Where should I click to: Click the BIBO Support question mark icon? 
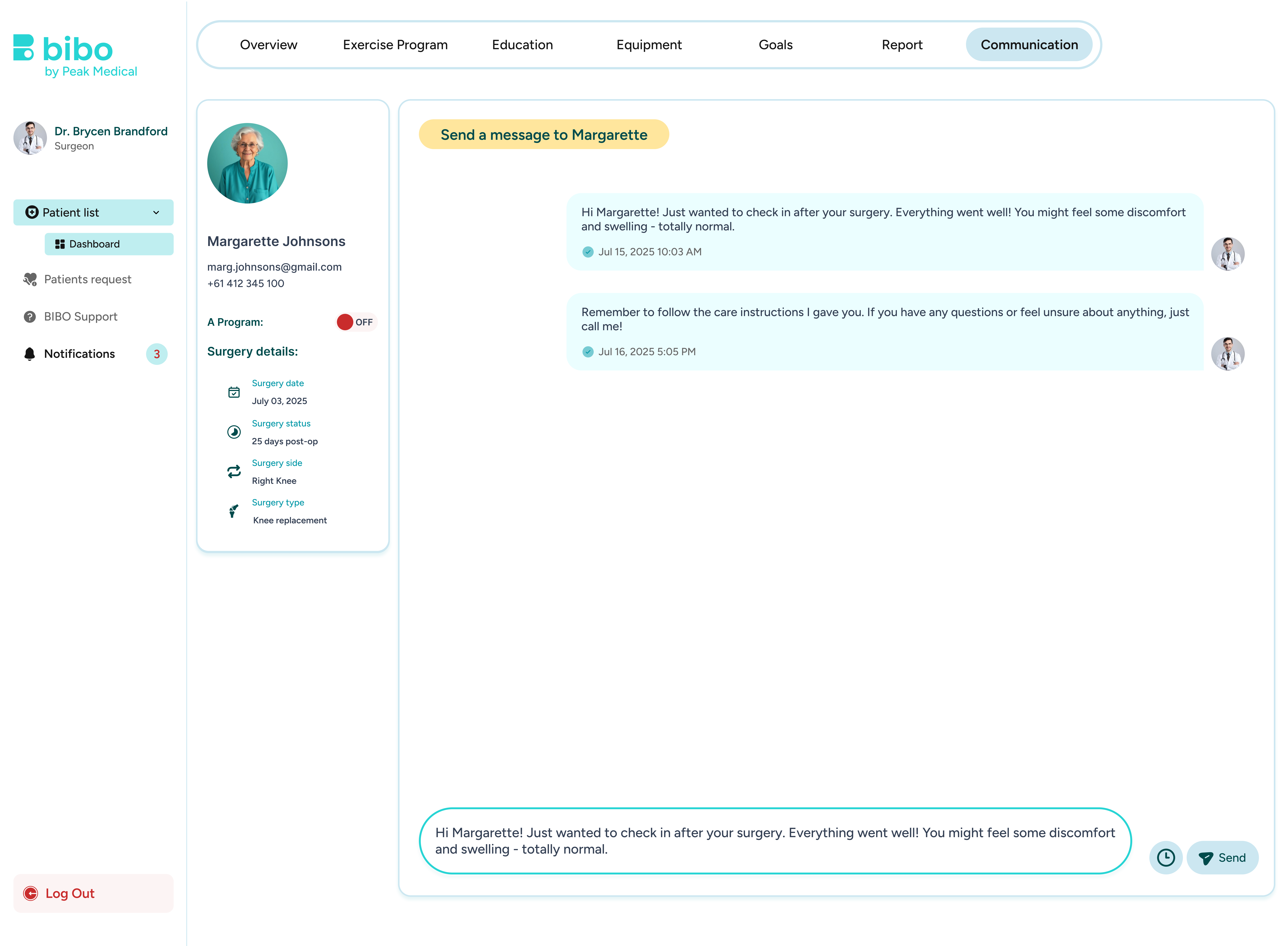coord(30,317)
